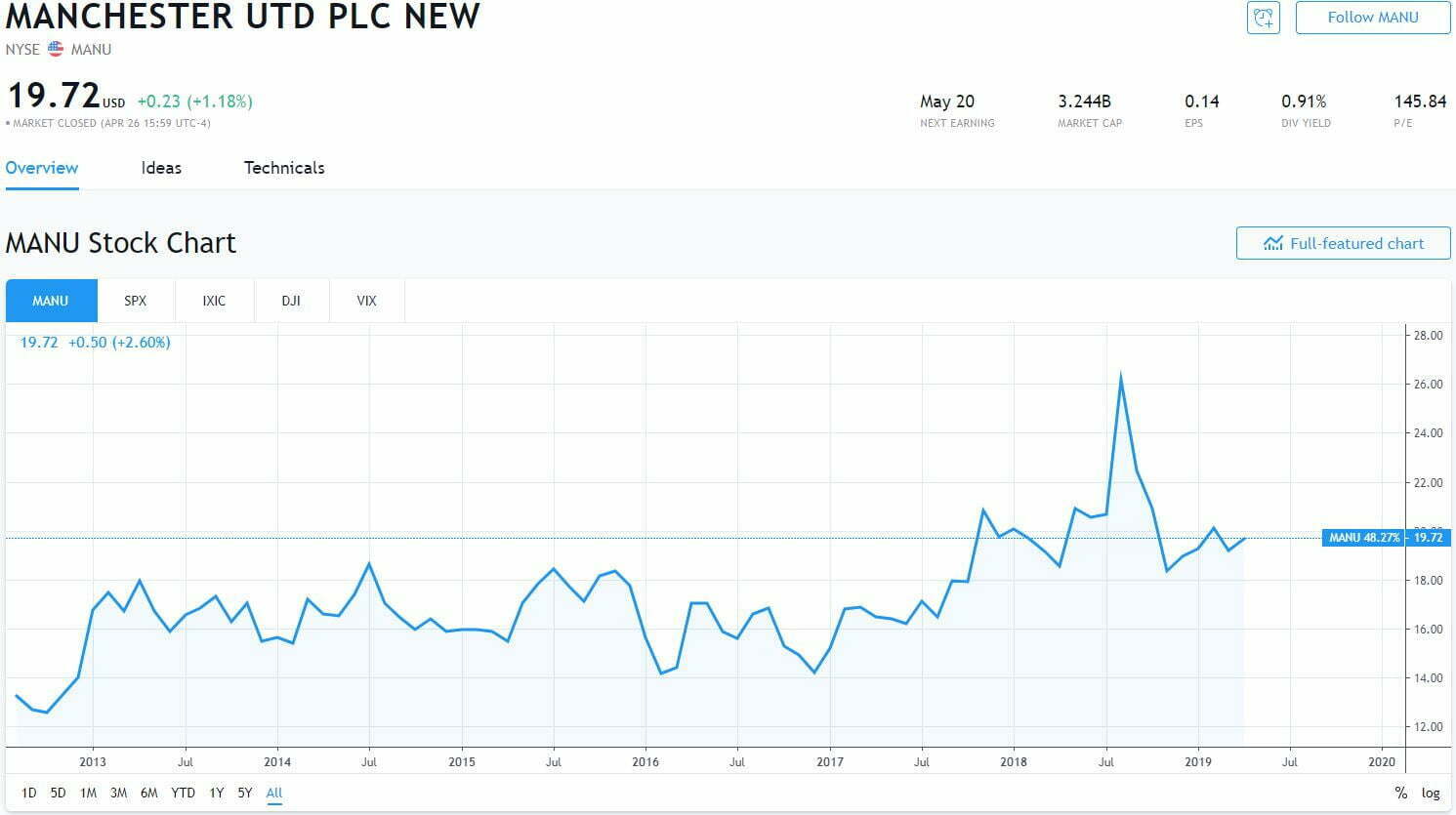Set chart range to 5D
Image resolution: width=1456 pixels, height=815 pixels.
59,793
